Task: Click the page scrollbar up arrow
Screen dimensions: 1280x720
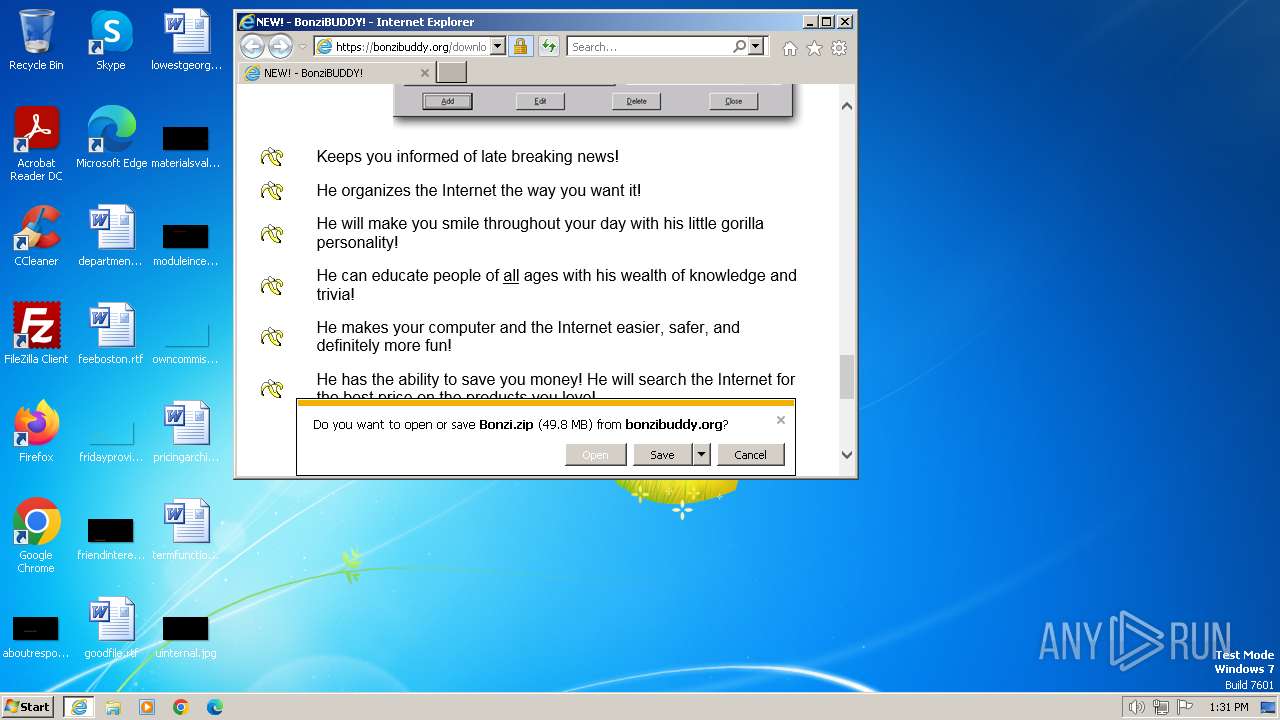Action: 847,105
